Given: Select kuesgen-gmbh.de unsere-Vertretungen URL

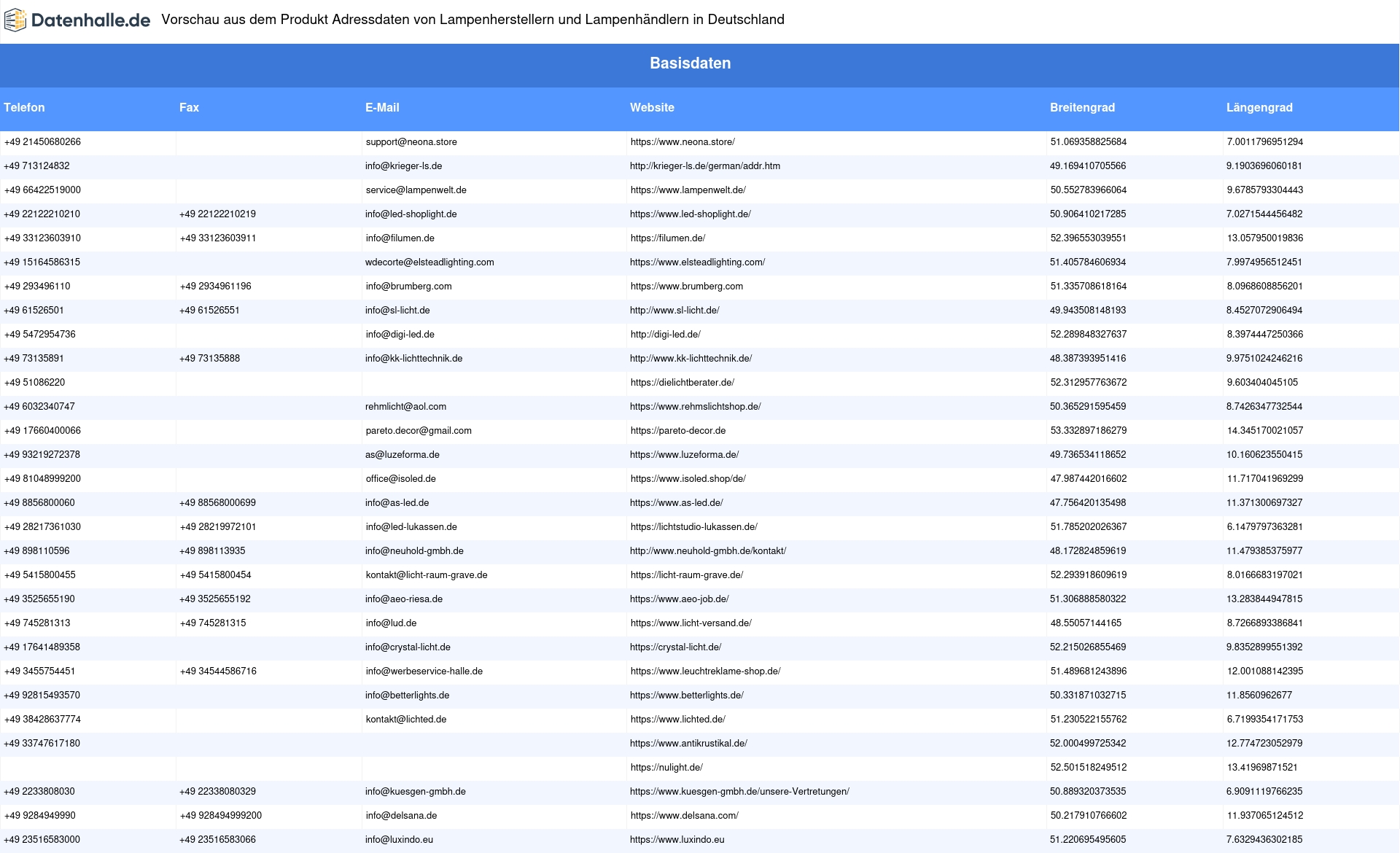Looking at the screenshot, I should (x=739, y=792).
